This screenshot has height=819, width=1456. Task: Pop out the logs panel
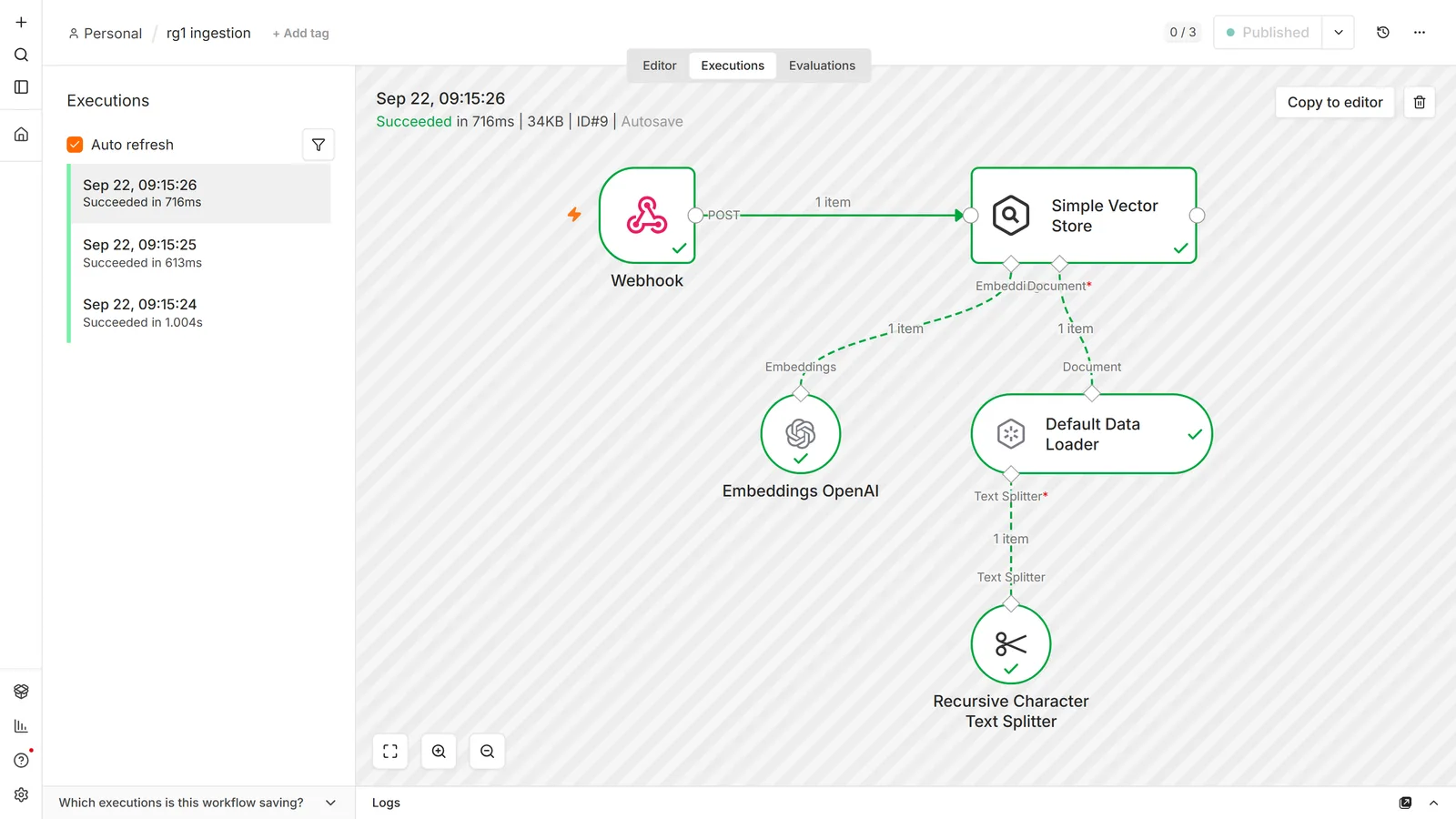[x=1405, y=803]
